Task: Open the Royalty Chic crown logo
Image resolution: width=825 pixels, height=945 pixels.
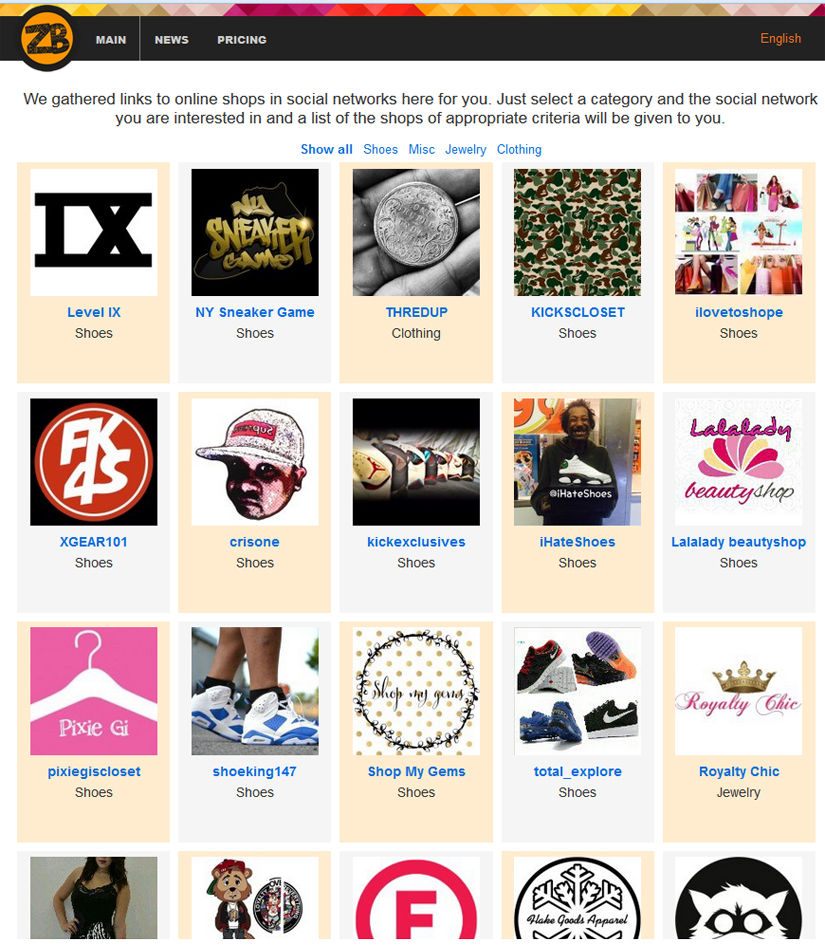Action: coord(738,691)
